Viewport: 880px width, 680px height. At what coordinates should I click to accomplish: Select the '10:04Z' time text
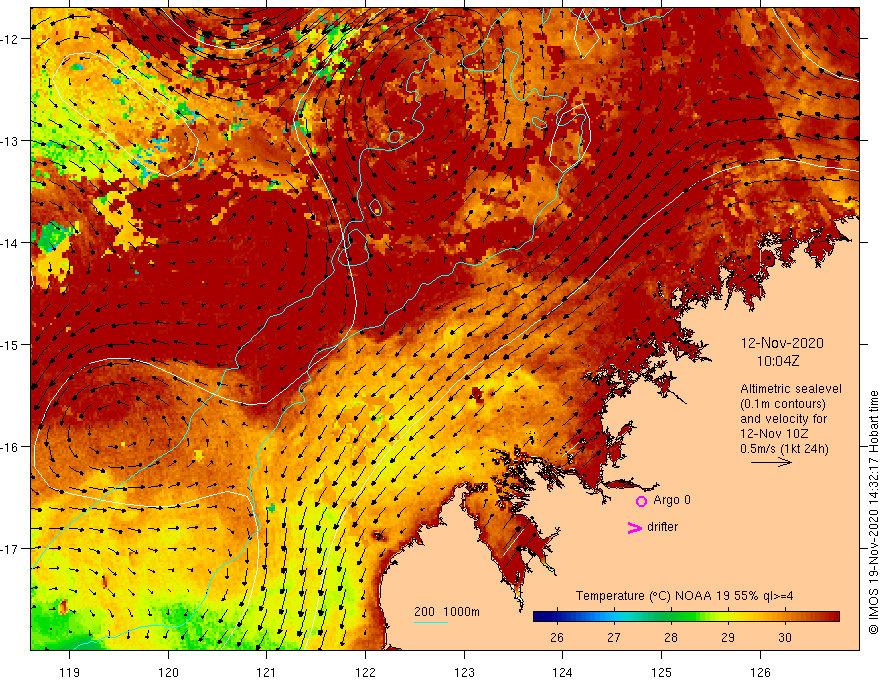[778, 361]
